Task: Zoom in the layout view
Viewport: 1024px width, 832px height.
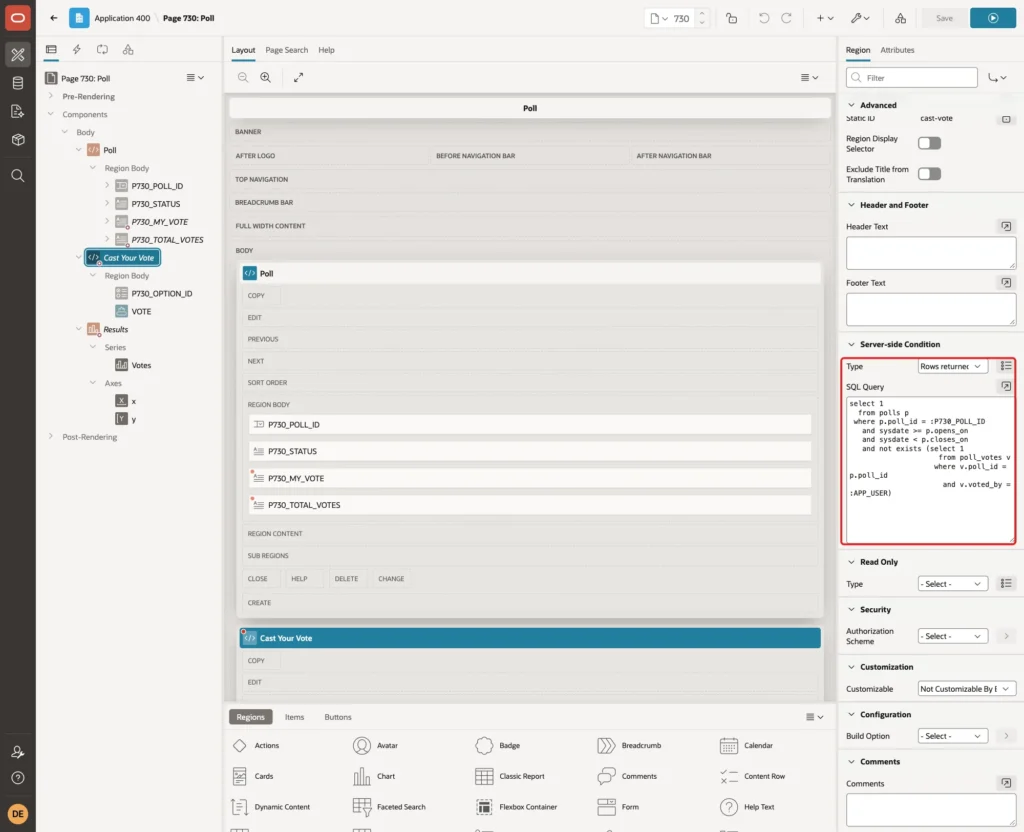Action: point(266,77)
